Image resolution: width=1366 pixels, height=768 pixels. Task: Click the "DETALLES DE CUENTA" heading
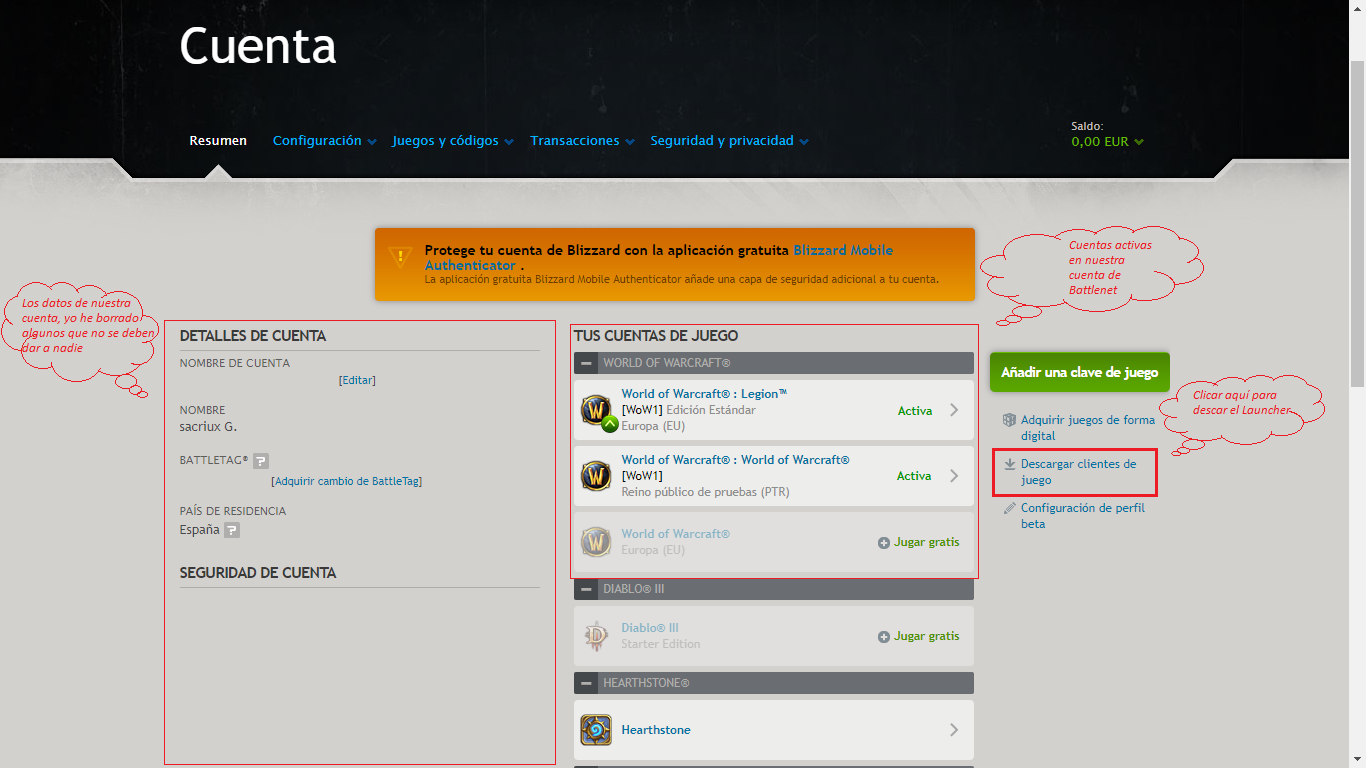pos(253,336)
